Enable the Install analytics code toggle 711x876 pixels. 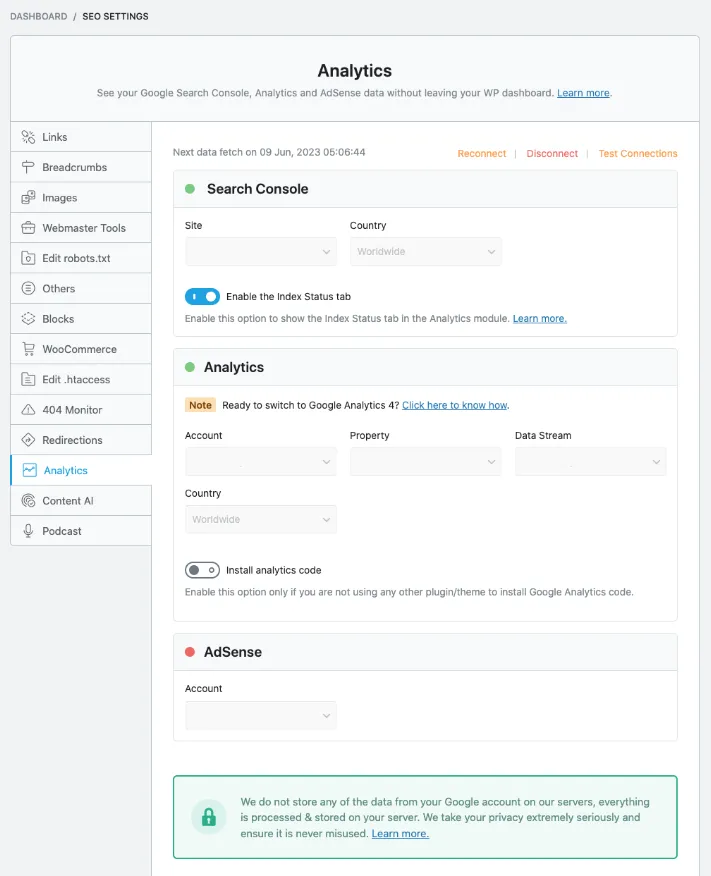tap(202, 570)
